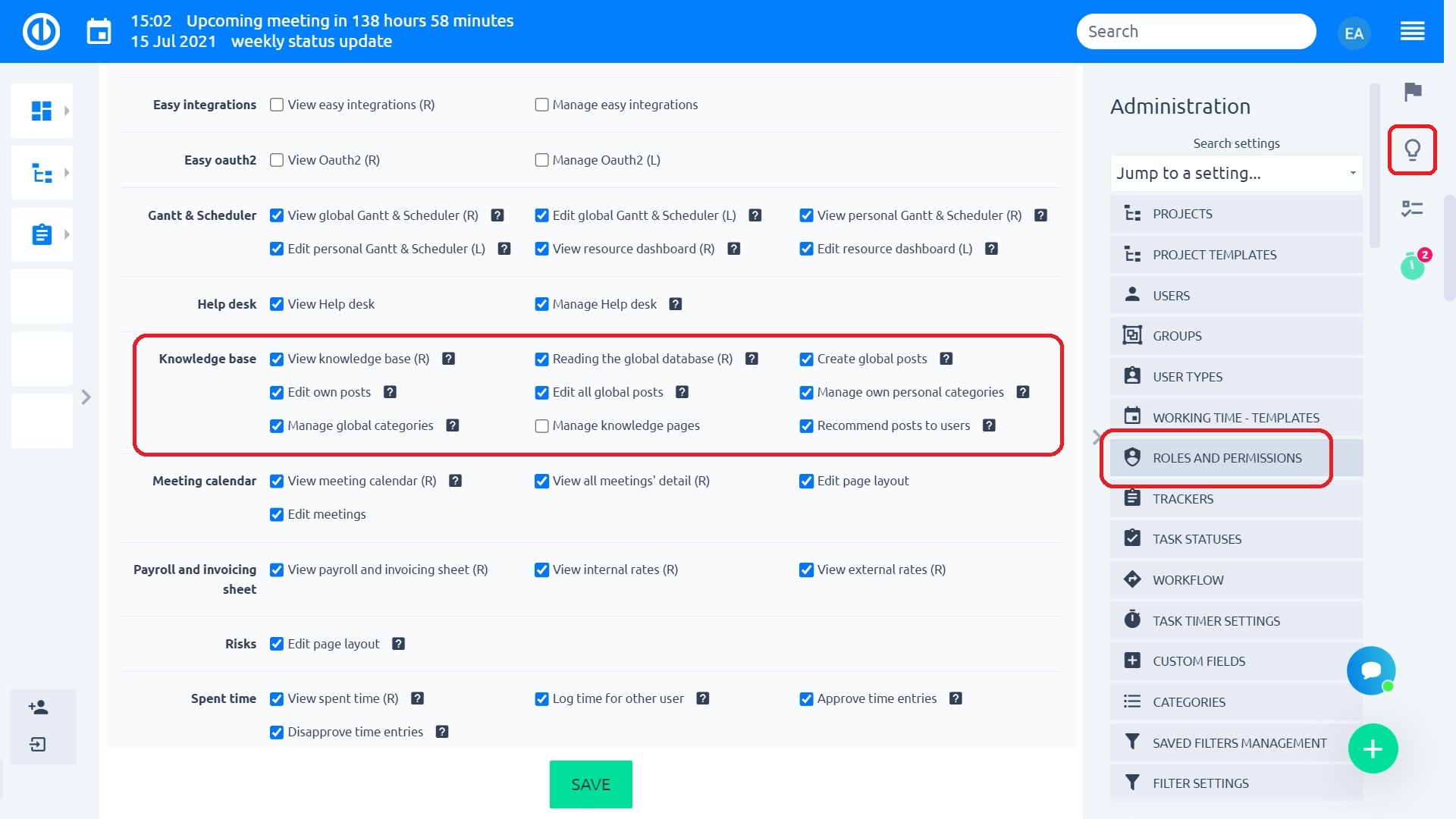Enable the Manage knowledge pages checkbox

point(541,426)
